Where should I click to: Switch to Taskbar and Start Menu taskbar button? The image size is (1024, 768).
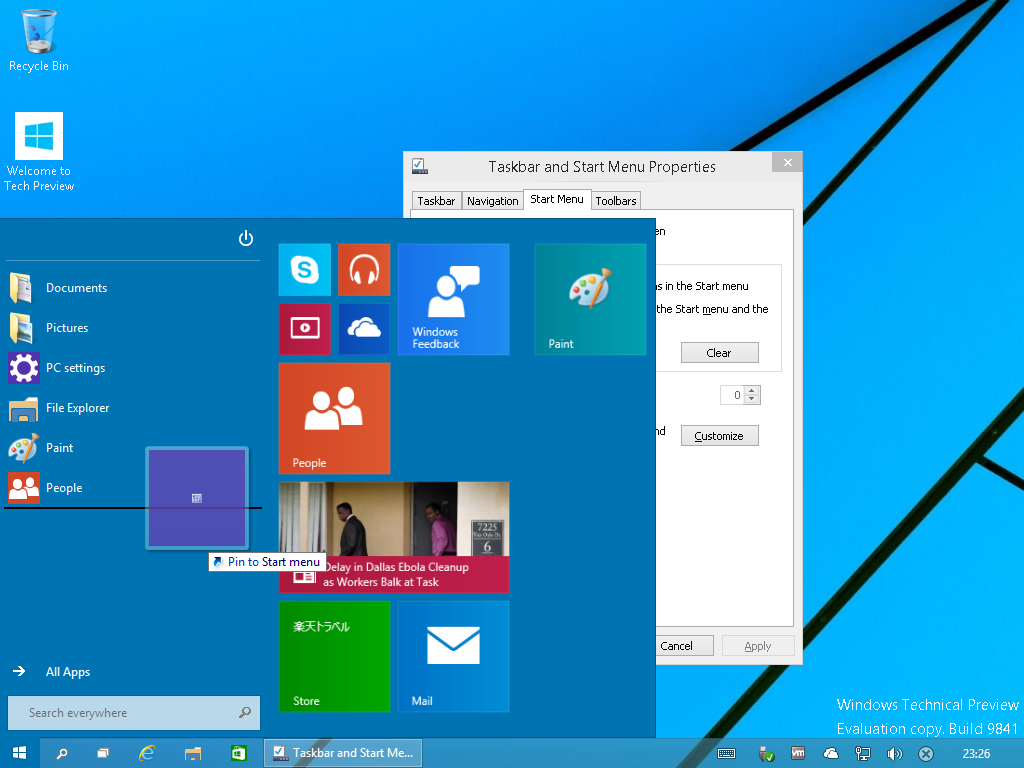tap(344, 753)
